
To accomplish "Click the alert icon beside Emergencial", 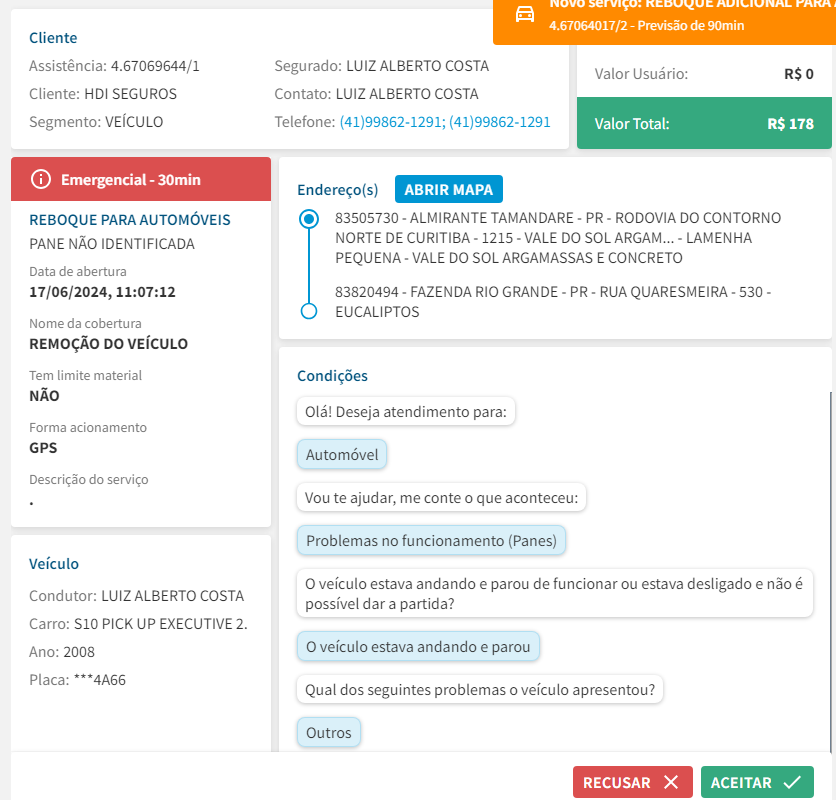I will [41, 179].
